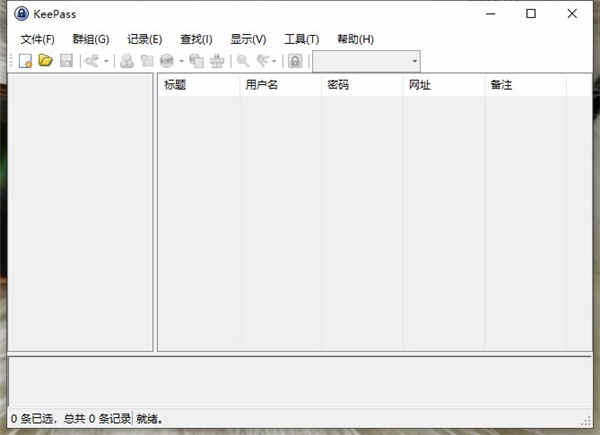Open the quick search combo box dropdown
Viewport: 600px width, 435px height.
coord(414,61)
